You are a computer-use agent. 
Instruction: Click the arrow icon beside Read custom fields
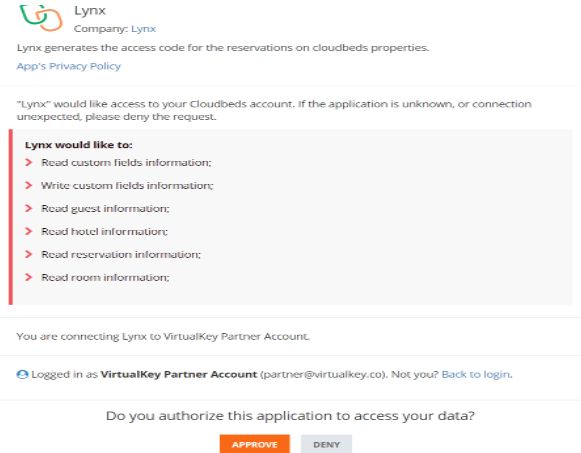[29, 162]
